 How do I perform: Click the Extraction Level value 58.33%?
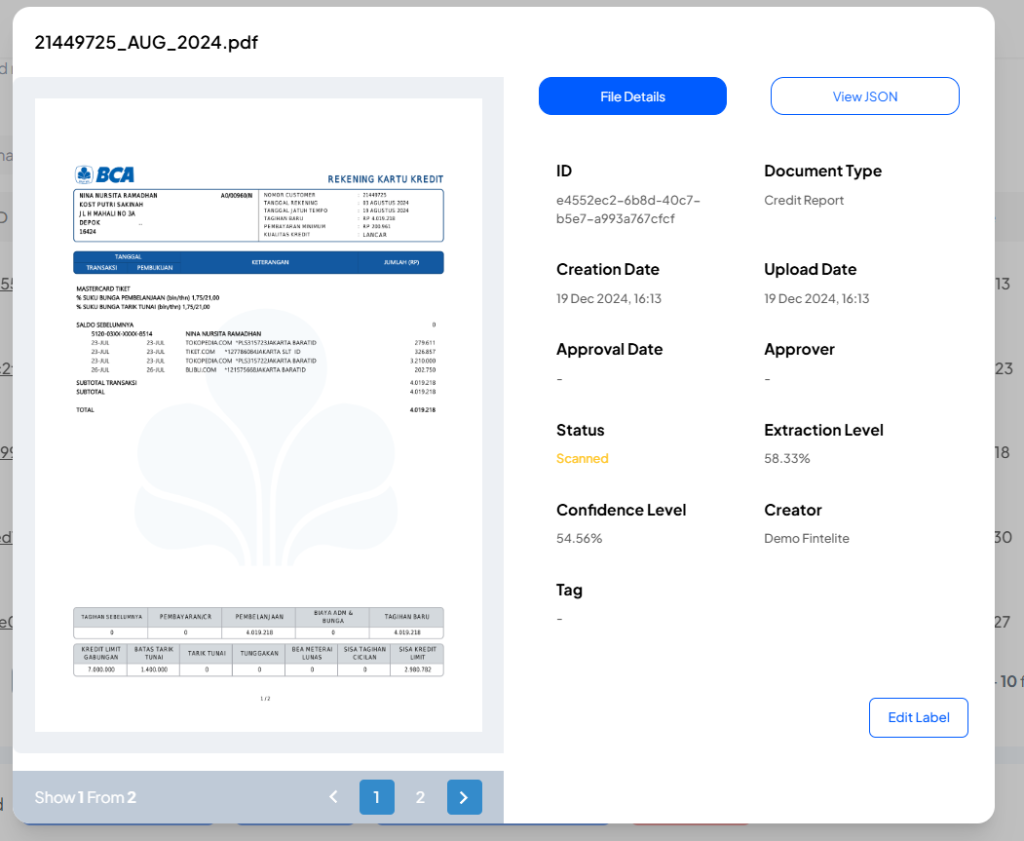786,458
